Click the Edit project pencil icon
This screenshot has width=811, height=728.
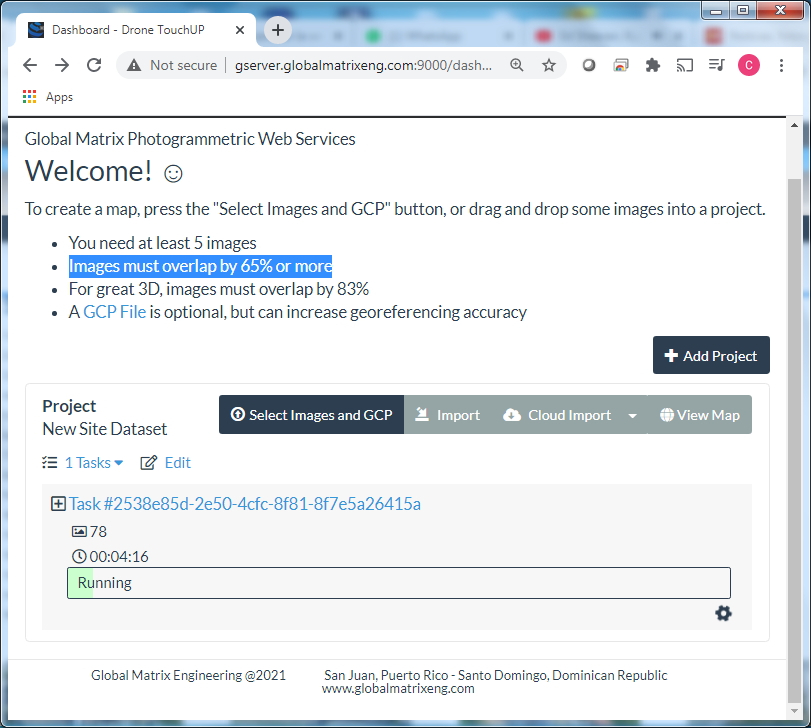pyautogui.click(x=149, y=463)
